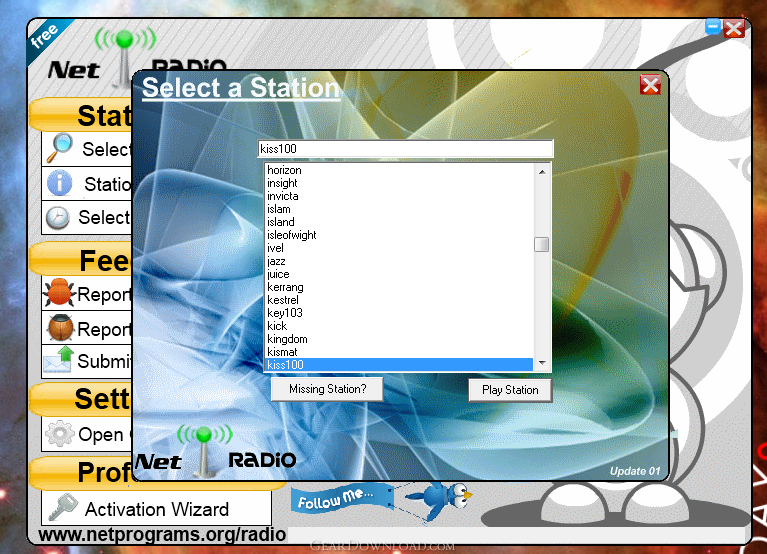Click the clock Select icon

pyautogui.click(x=58, y=218)
